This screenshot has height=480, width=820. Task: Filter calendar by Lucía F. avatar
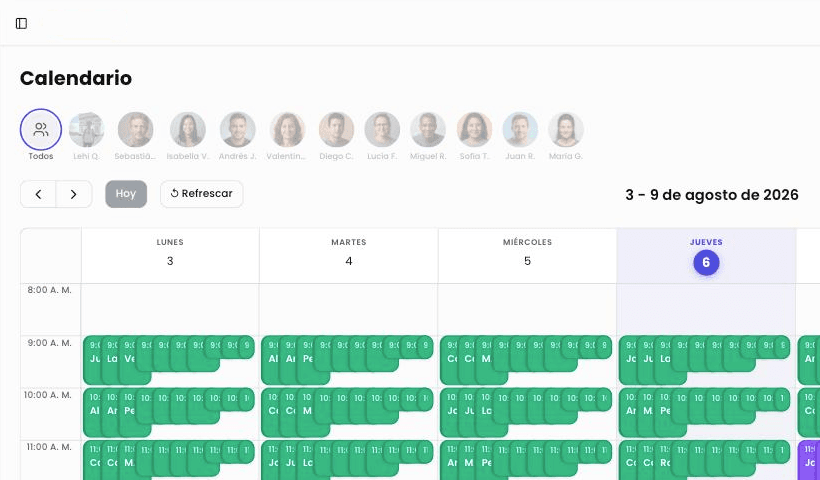coord(382,129)
